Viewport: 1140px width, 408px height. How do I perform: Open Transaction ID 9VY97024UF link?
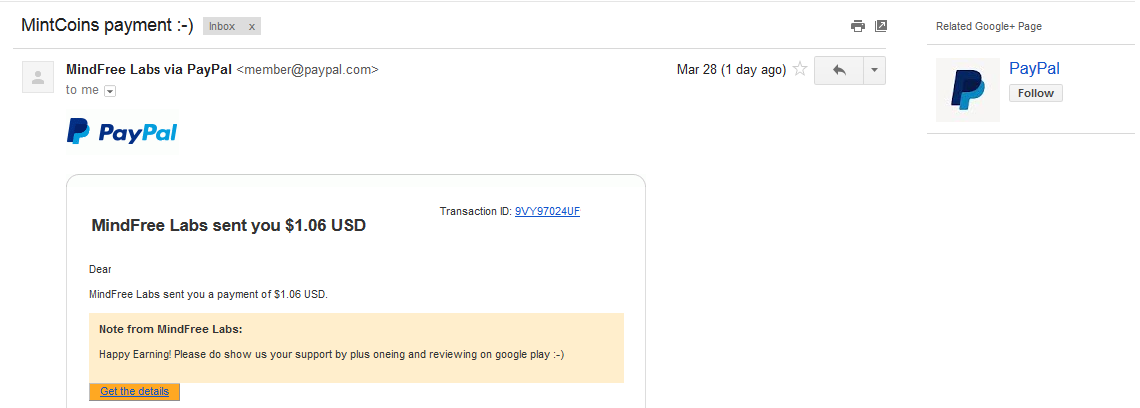[x=547, y=212]
